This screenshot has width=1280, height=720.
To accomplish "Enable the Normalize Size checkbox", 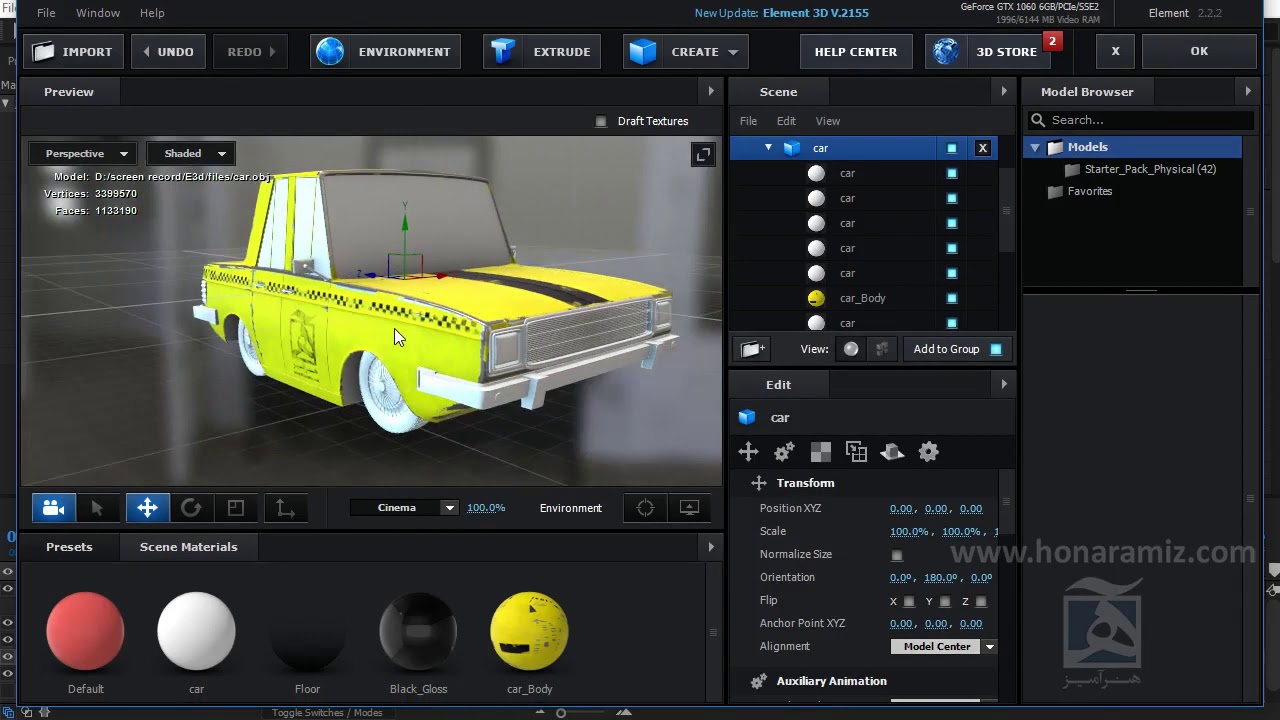I will (897, 555).
